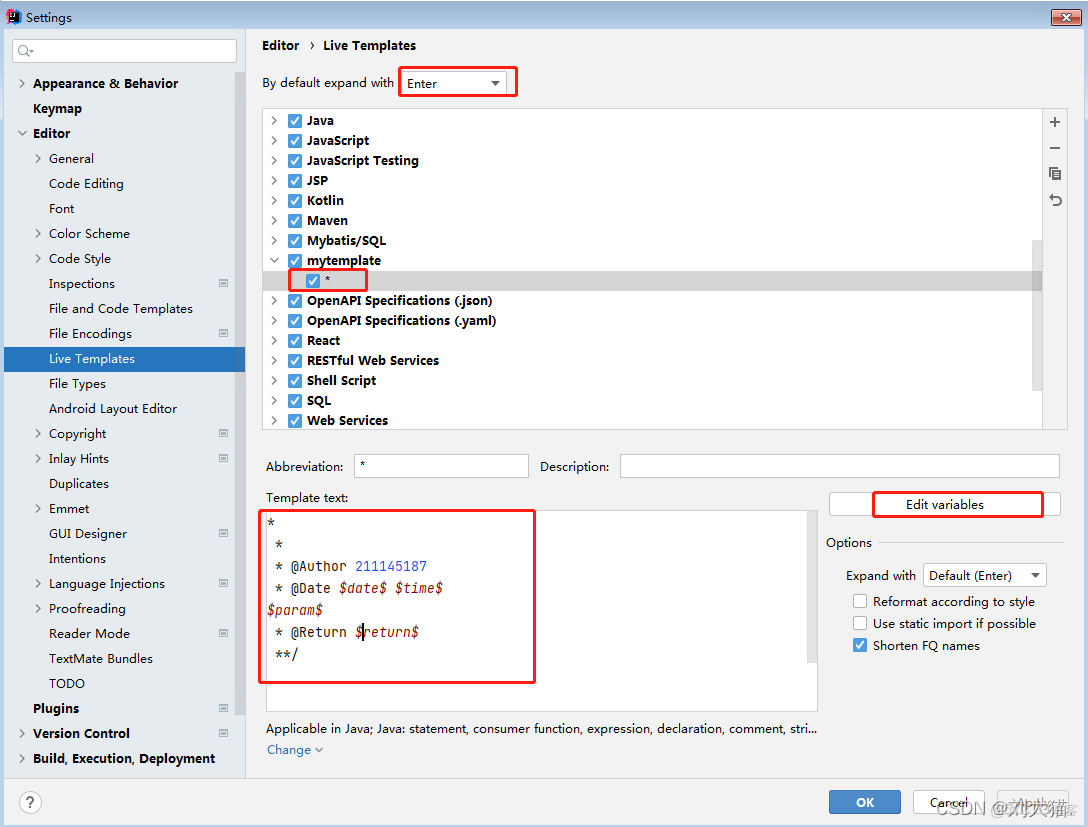Click the Copyright per-project settings icon

coord(223,434)
